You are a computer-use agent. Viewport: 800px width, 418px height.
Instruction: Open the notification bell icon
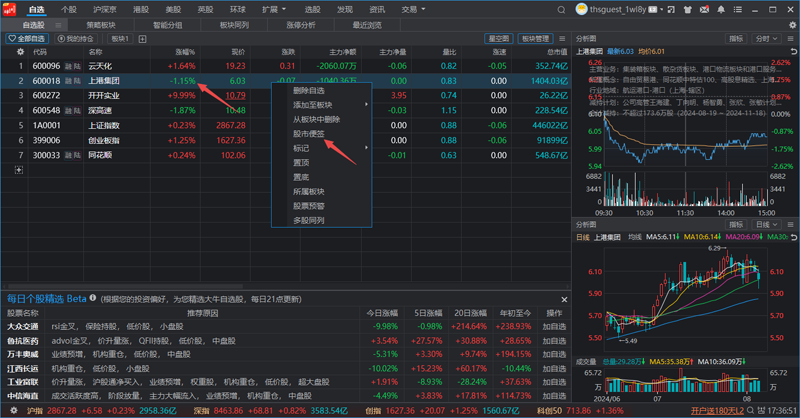(x=721, y=10)
